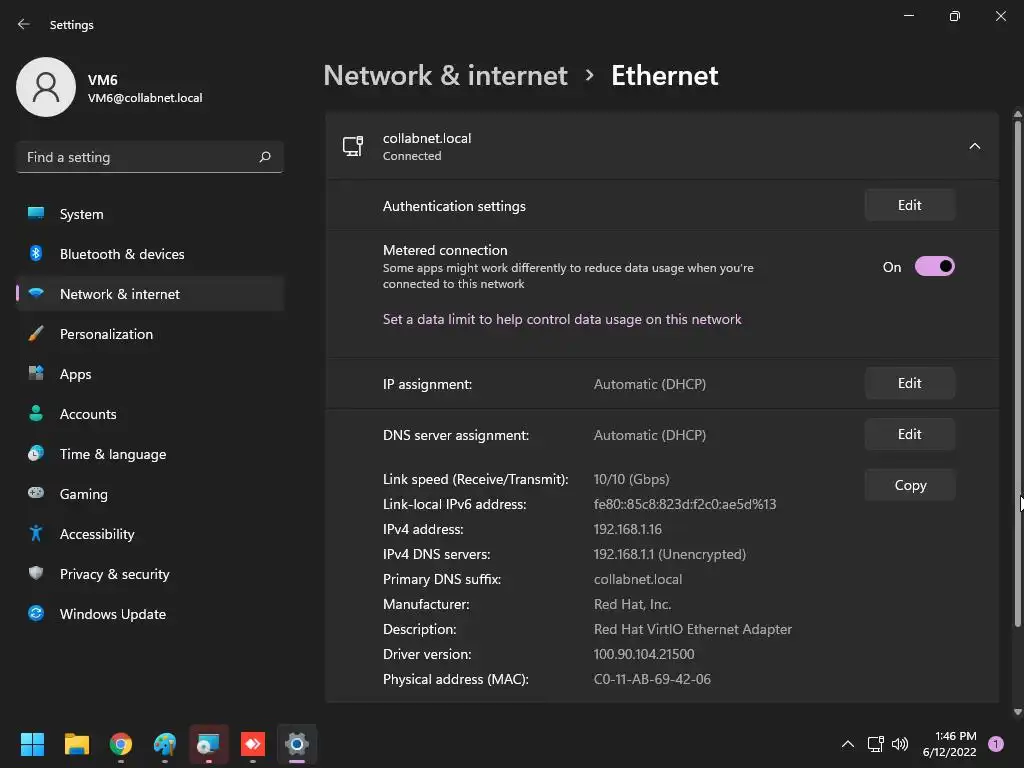The width and height of the screenshot is (1024, 768).
Task: Click the VM6 user profile avatar
Action: [x=46, y=87]
